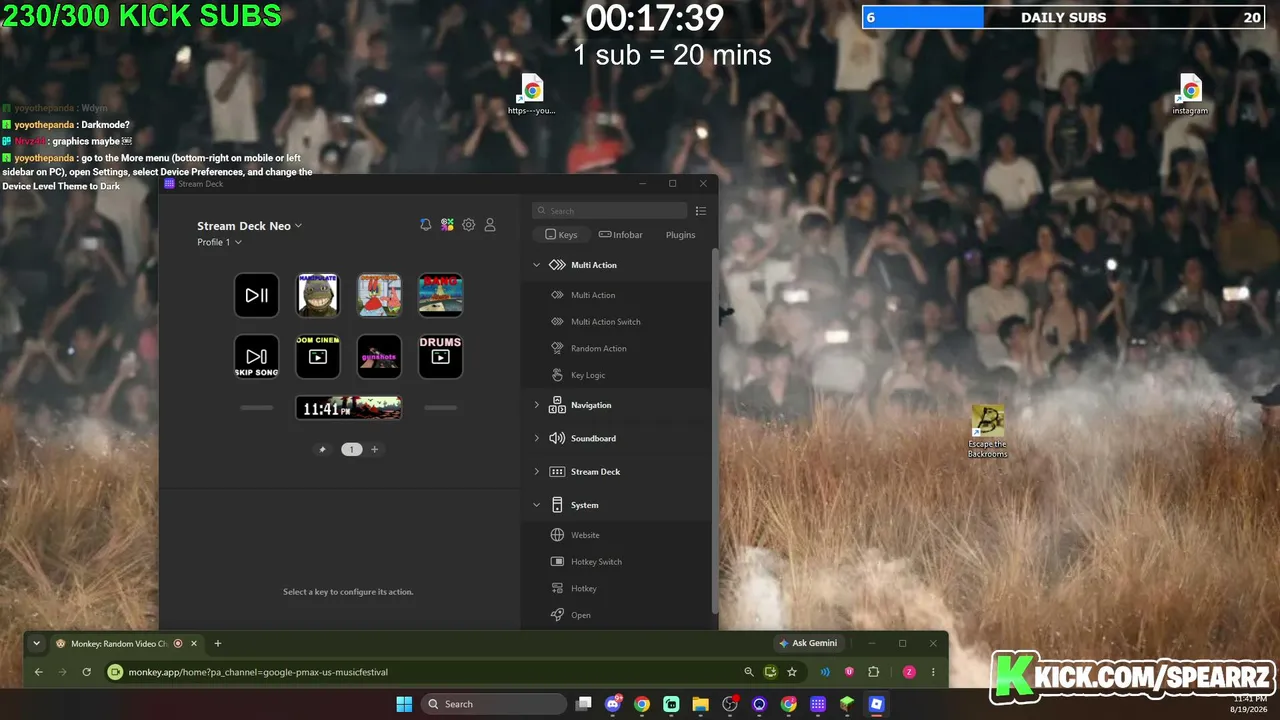The width and height of the screenshot is (1280, 720).
Task: Open the Profile 1 dropdown
Action: pos(219,242)
